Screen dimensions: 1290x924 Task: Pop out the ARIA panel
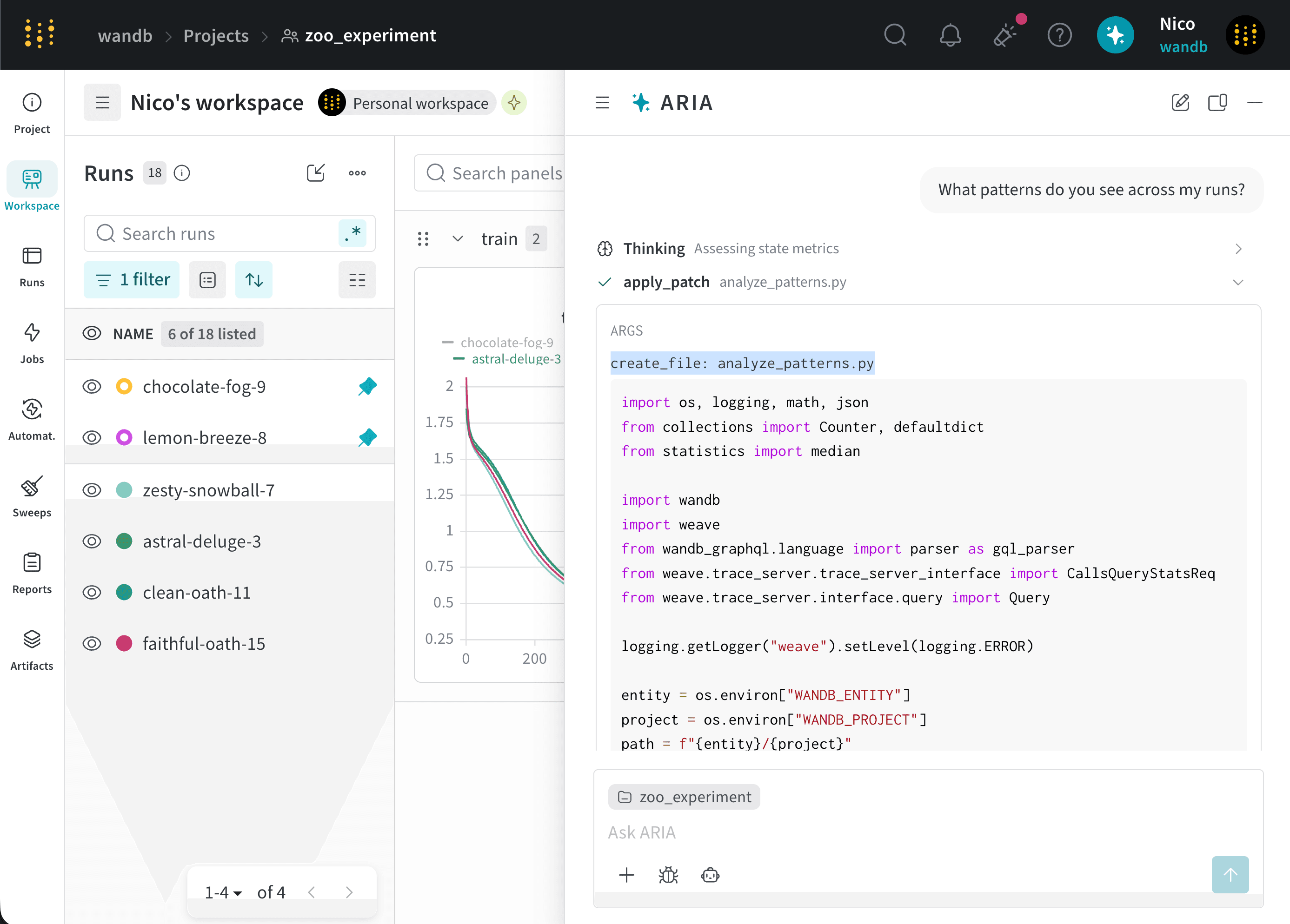tap(1217, 103)
